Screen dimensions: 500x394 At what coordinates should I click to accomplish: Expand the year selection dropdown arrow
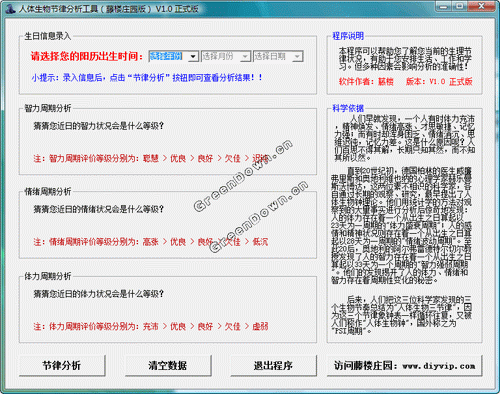(x=193, y=56)
